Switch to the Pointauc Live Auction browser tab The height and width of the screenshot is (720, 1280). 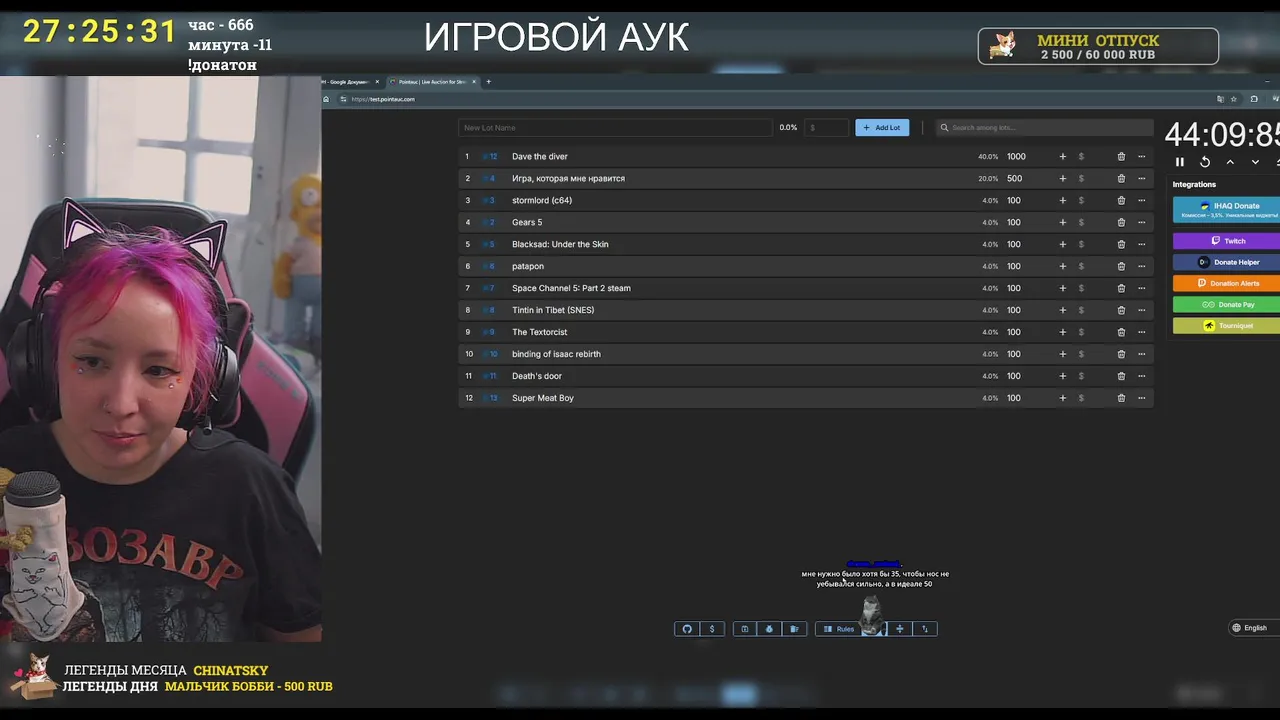click(432, 82)
